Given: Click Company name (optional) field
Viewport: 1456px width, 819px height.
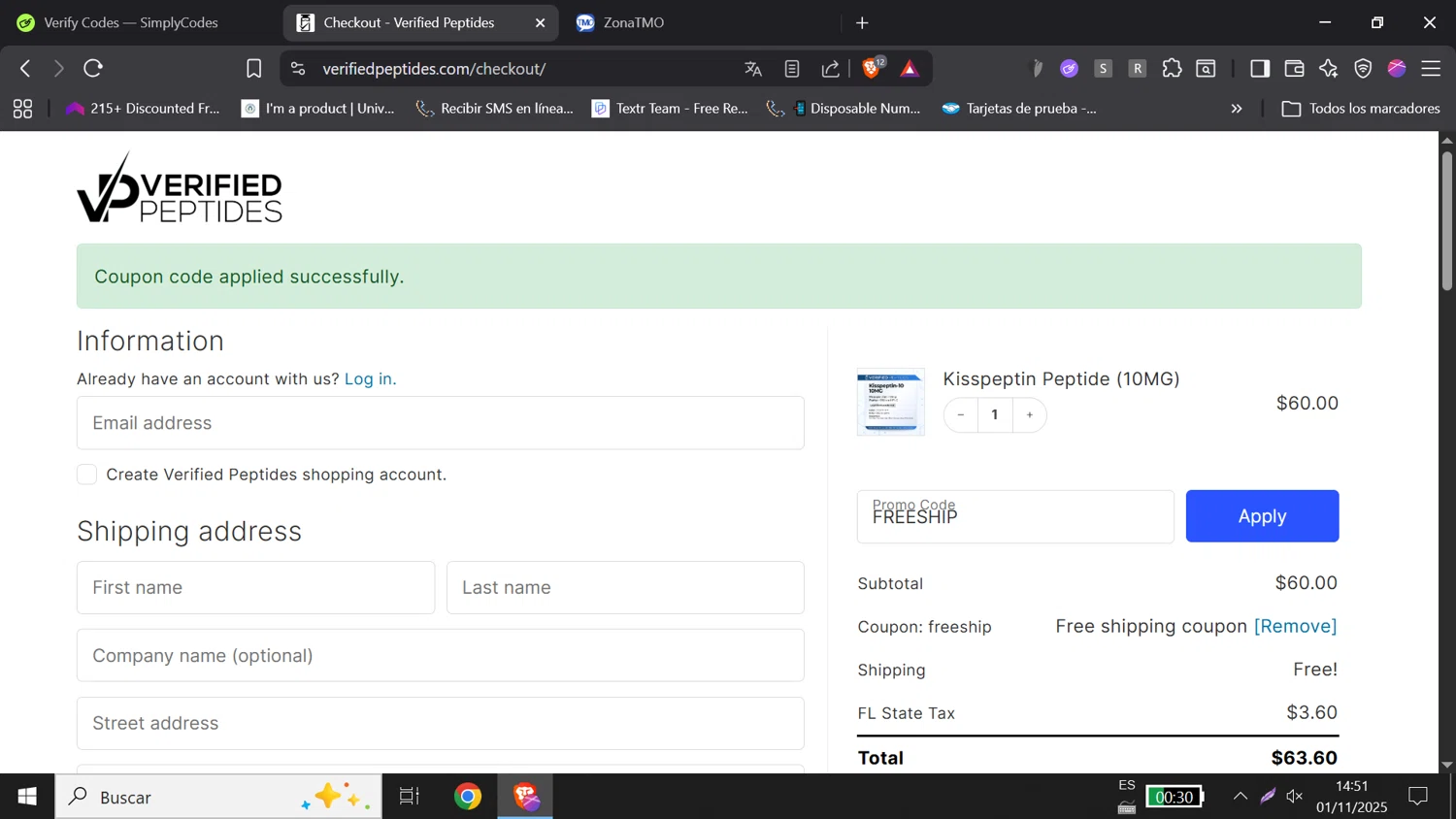Looking at the screenshot, I should tap(441, 655).
